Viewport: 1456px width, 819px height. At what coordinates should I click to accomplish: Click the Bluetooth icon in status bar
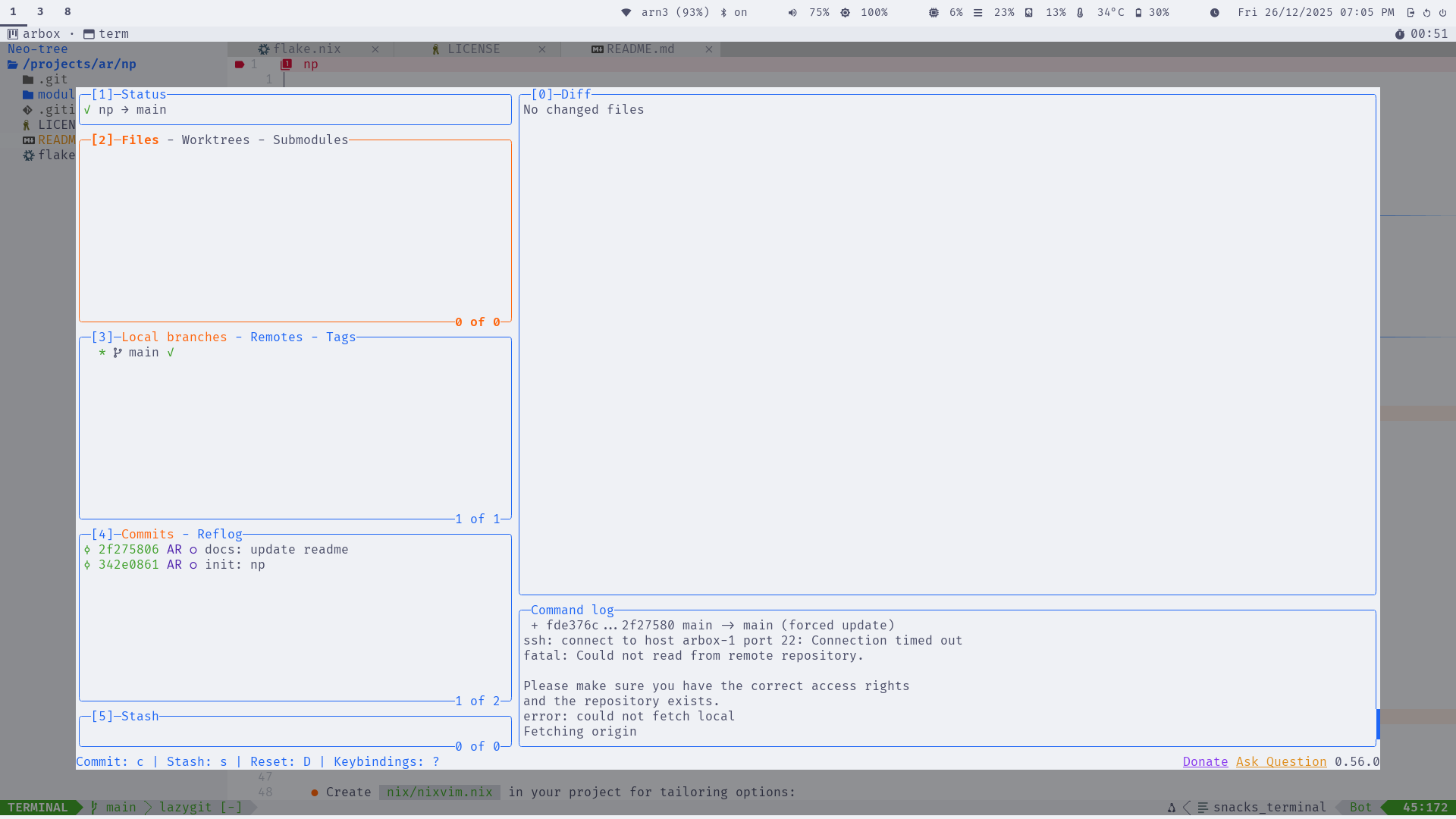point(723,12)
